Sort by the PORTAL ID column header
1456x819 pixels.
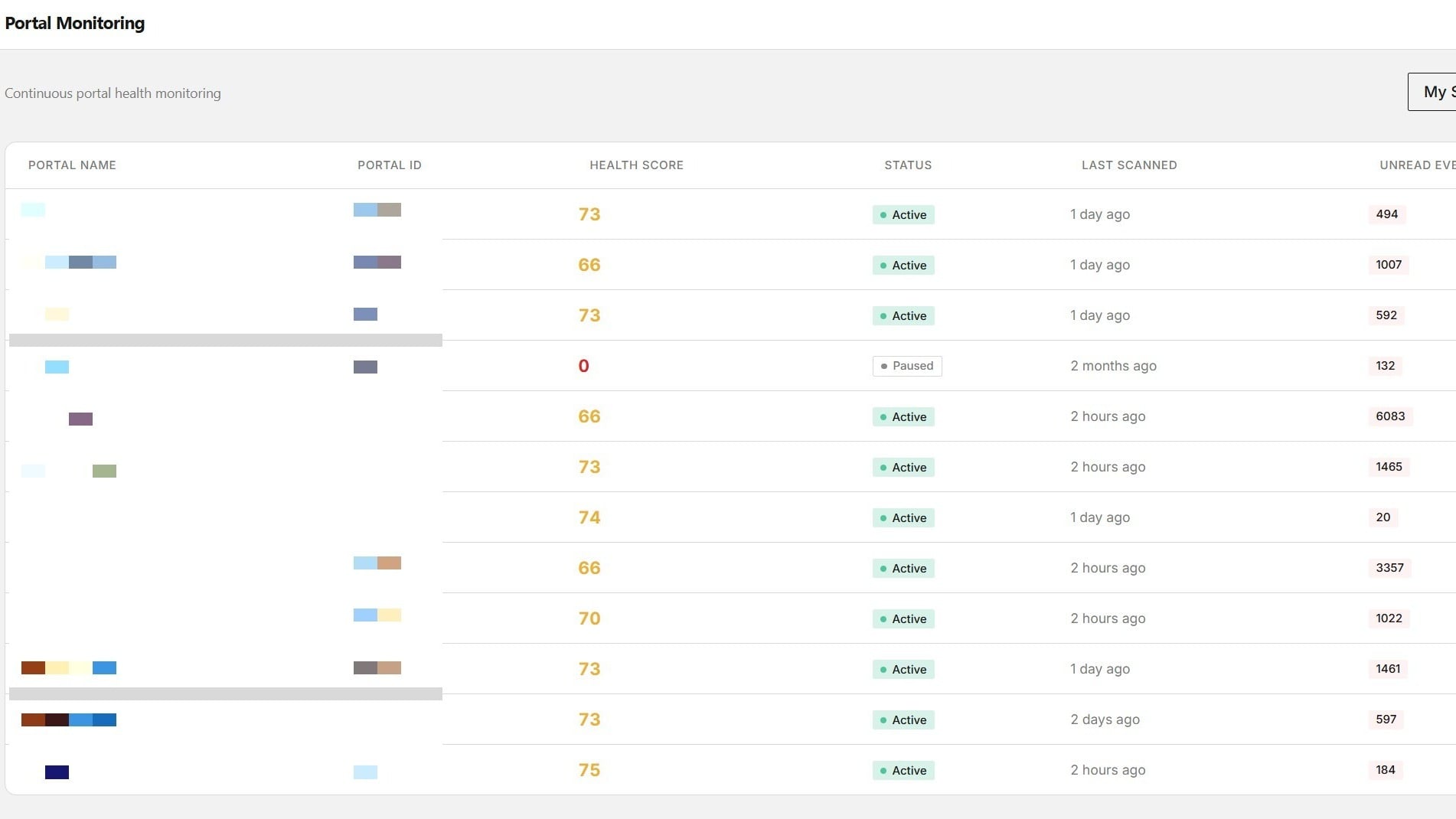click(x=390, y=165)
